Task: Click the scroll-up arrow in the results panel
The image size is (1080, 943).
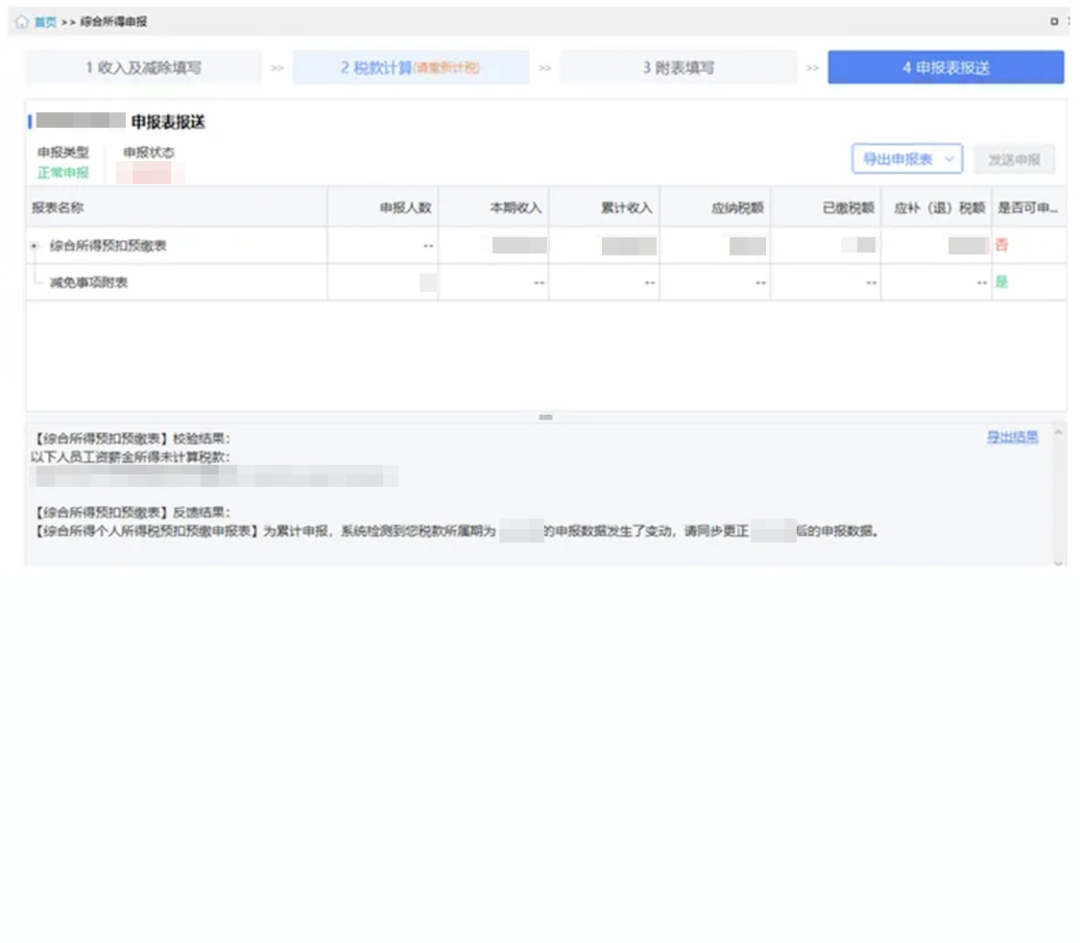Action: (x=1058, y=431)
